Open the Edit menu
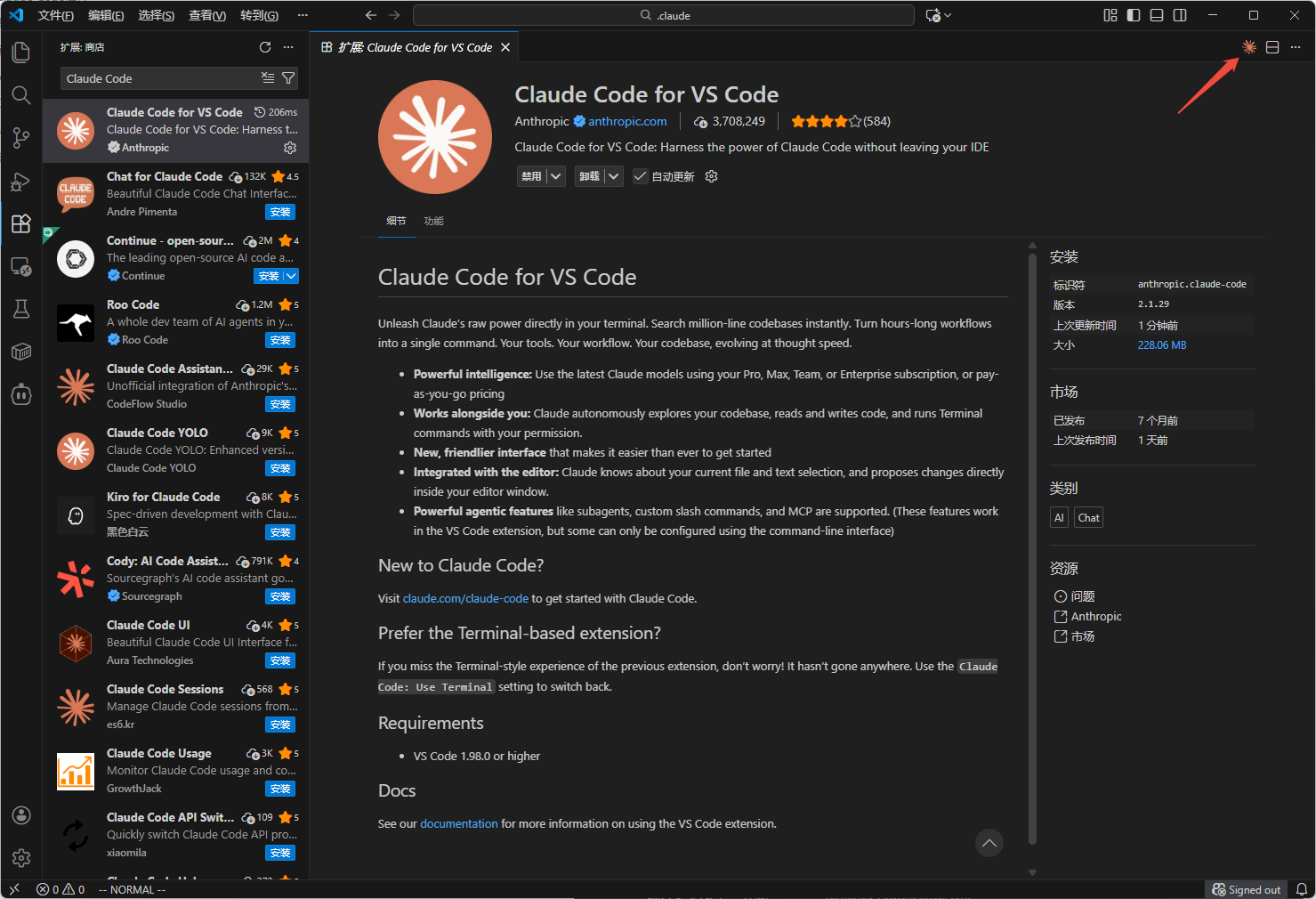 [x=106, y=15]
